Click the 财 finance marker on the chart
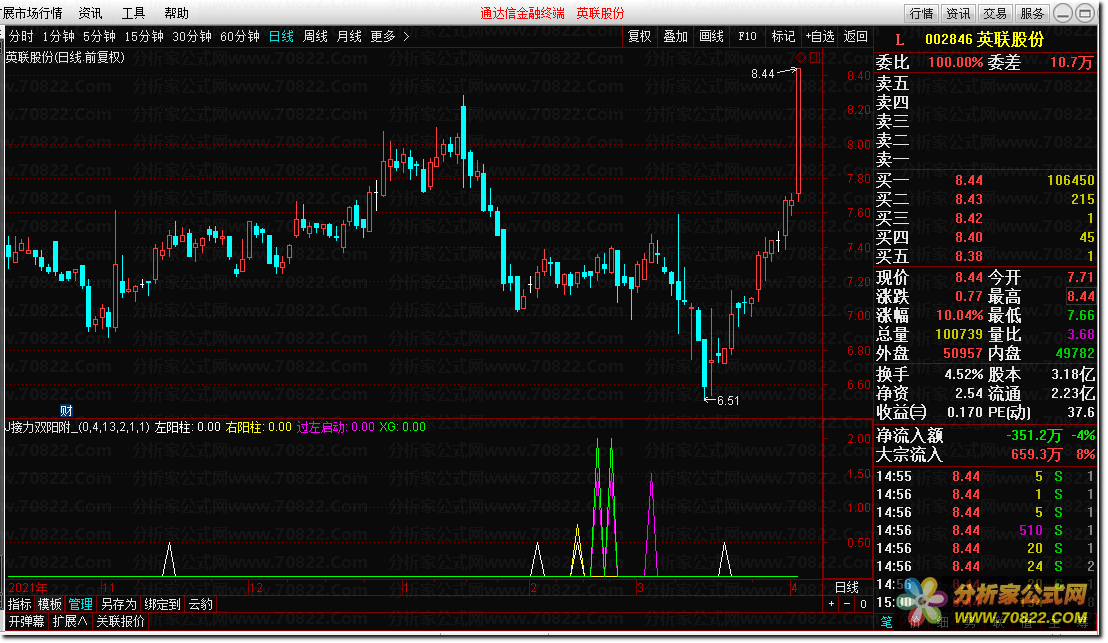This screenshot has height=643, width=1108. pos(66,411)
